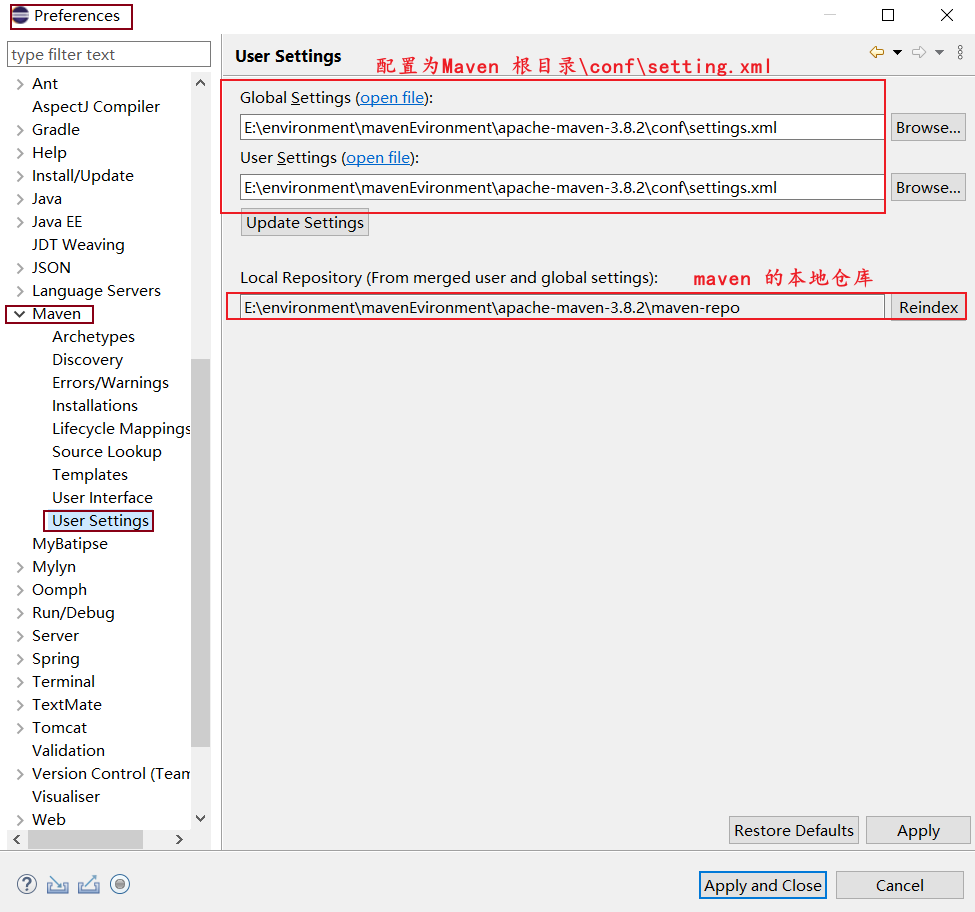Expand the Gradle tree node
This screenshot has height=912, width=975.
click(20, 130)
